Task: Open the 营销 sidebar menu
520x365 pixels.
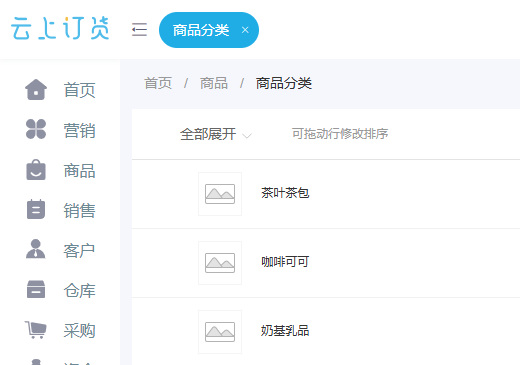Action: [79, 130]
